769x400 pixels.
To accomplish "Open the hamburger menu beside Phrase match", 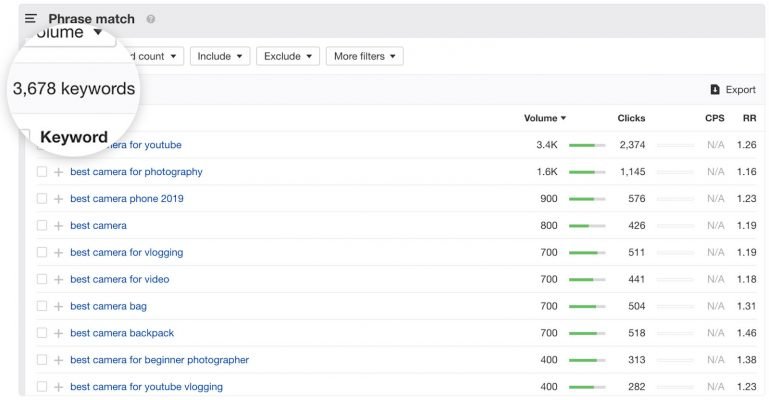I will pyautogui.click(x=31, y=19).
